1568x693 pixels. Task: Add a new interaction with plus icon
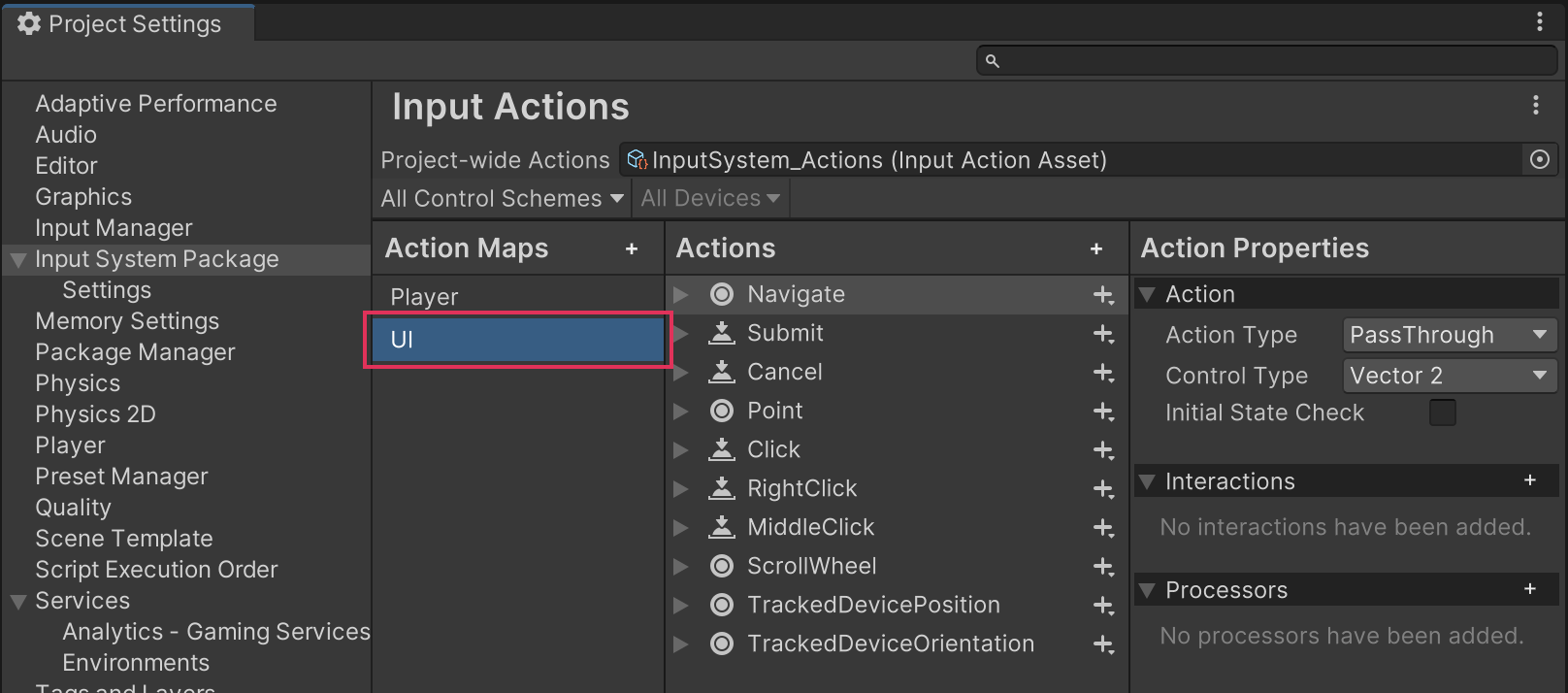point(1530,480)
